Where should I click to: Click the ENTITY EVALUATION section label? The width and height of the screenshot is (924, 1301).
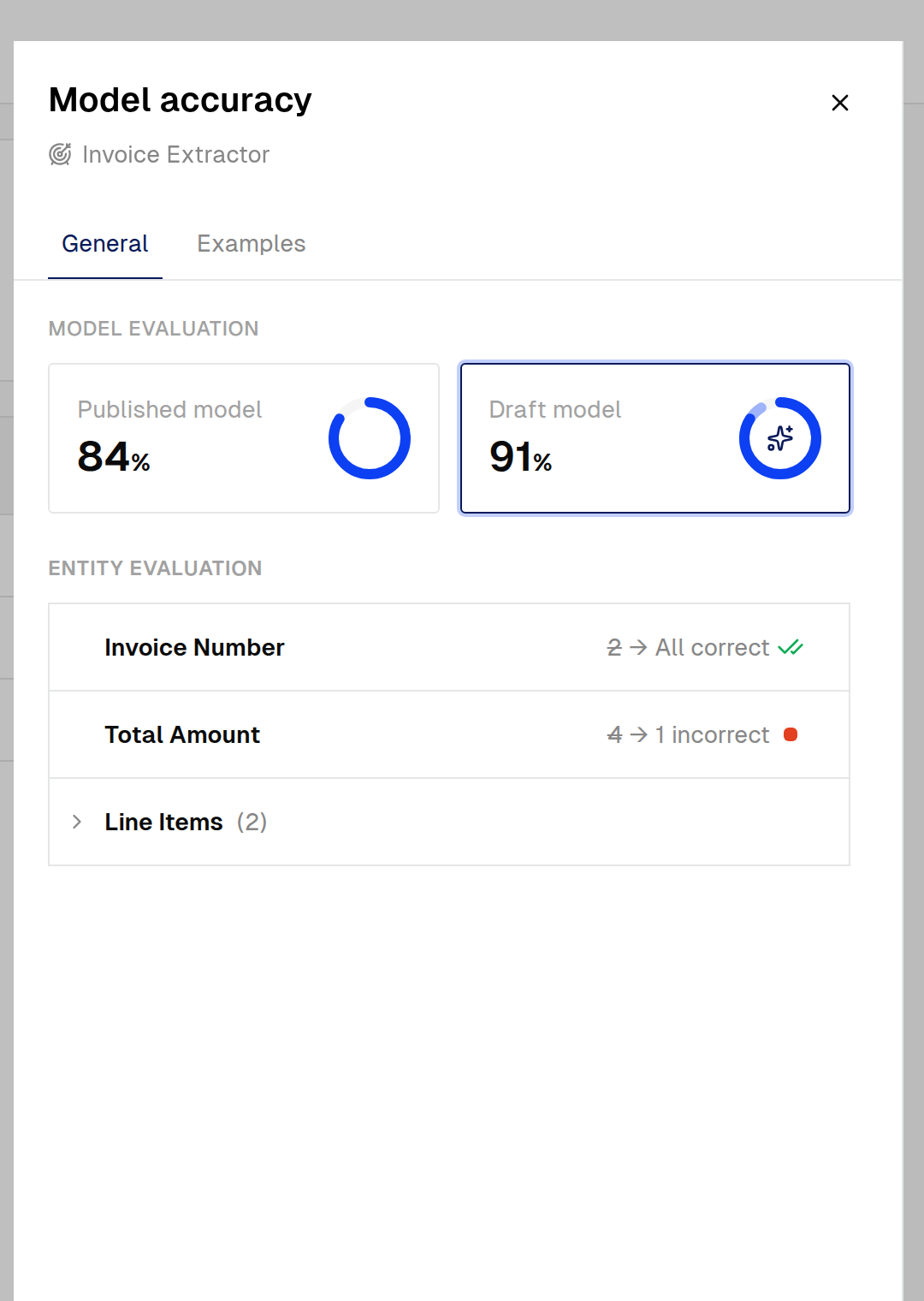[155, 568]
